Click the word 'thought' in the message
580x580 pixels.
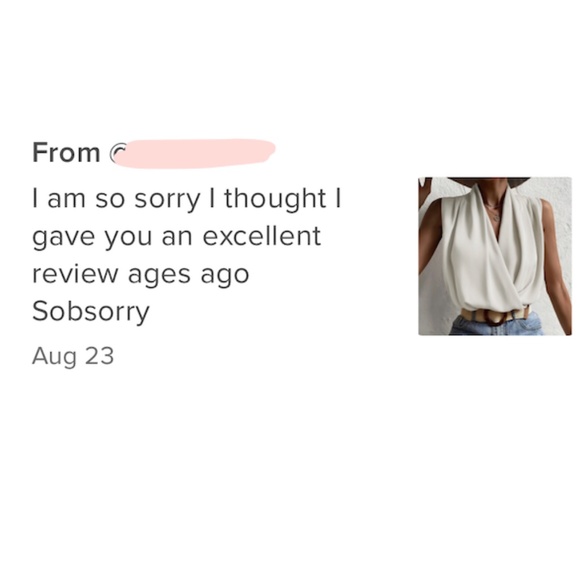pos(276,200)
